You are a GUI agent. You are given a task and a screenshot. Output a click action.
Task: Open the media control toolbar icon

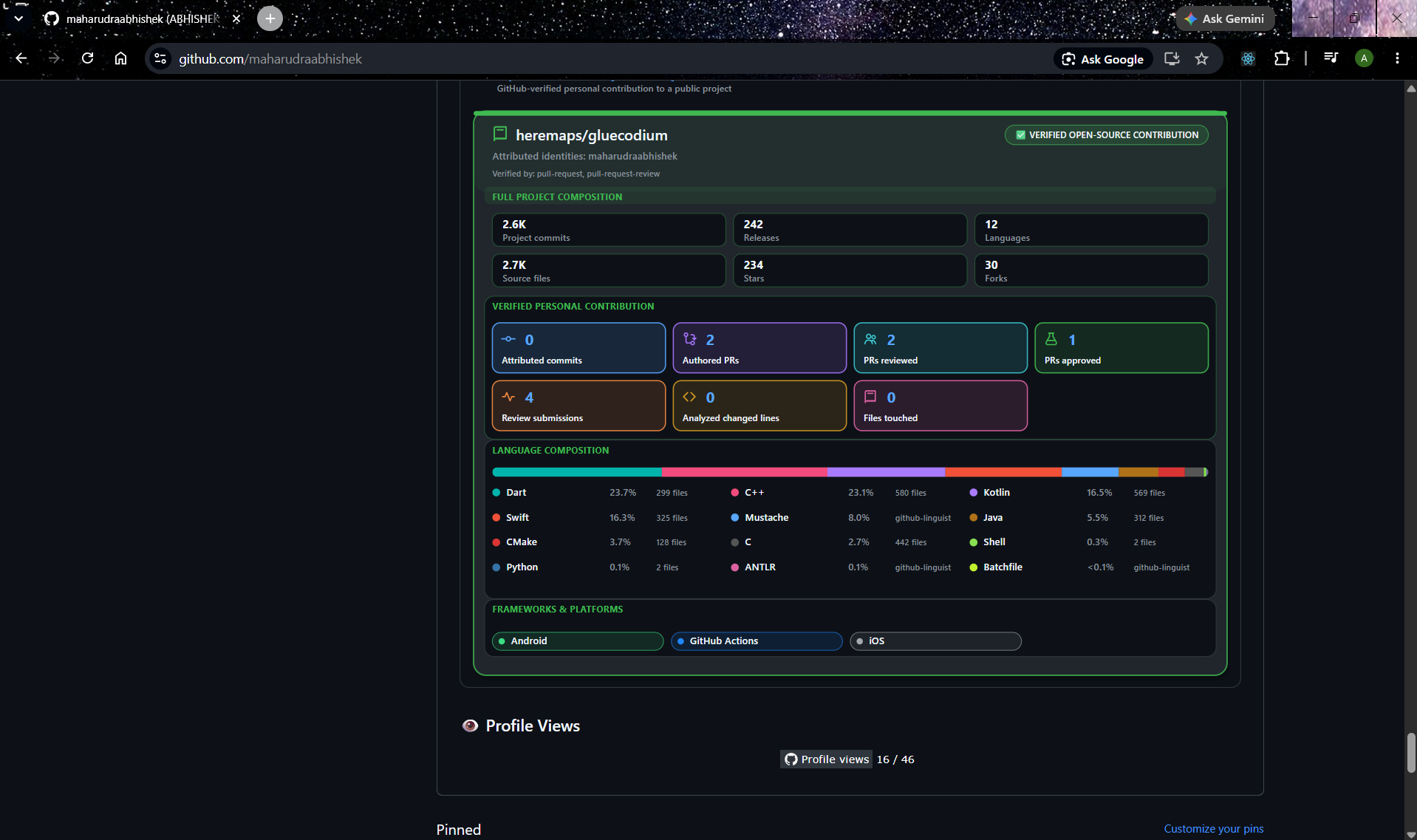tap(1331, 58)
